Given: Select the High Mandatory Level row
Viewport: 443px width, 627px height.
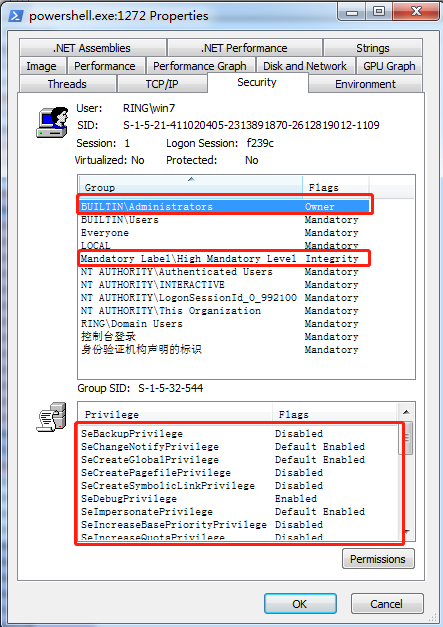Looking at the screenshot, I should 224,259.
